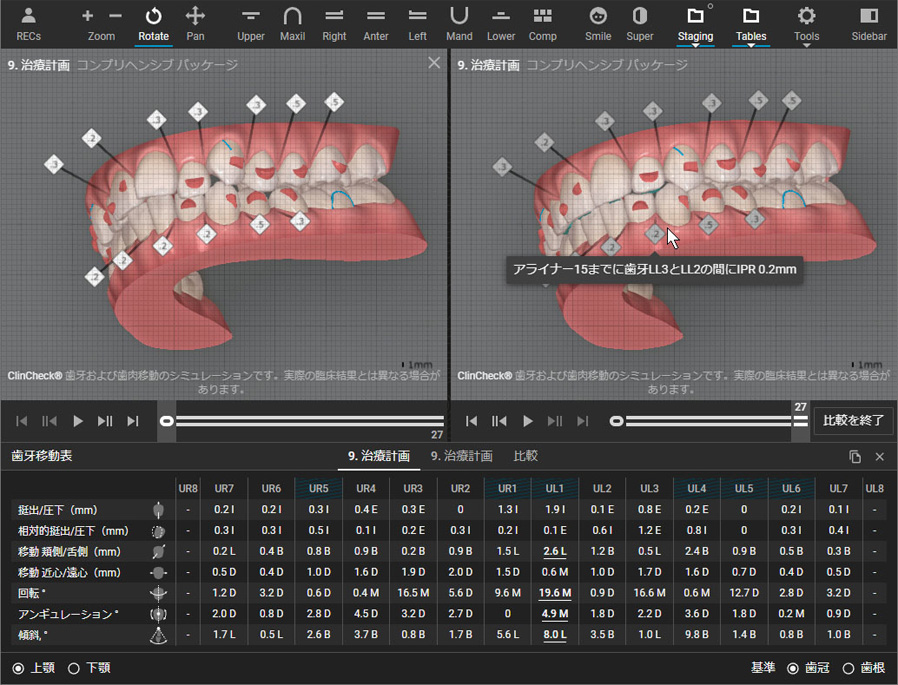Switch to the 比較 tab
The image size is (898, 685).
(525, 456)
